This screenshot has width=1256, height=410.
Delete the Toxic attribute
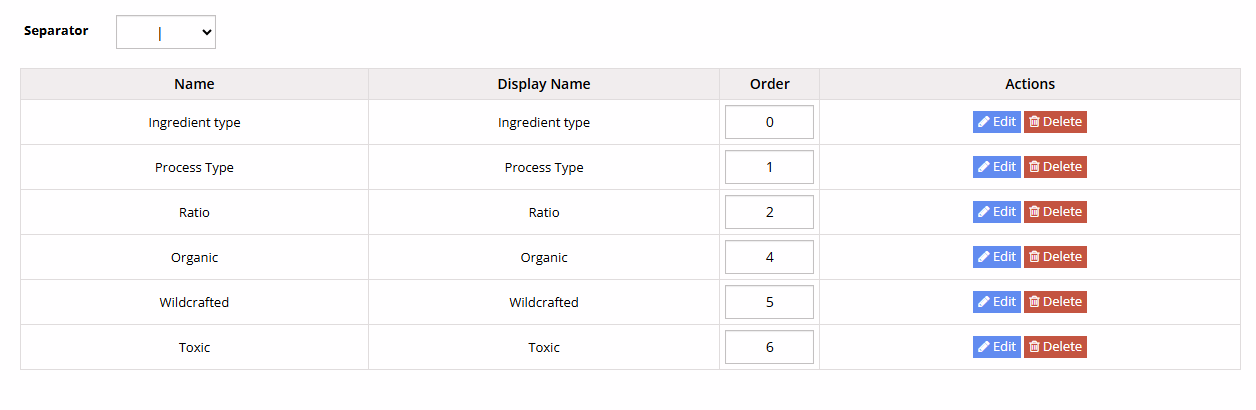[x=1055, y=347]
